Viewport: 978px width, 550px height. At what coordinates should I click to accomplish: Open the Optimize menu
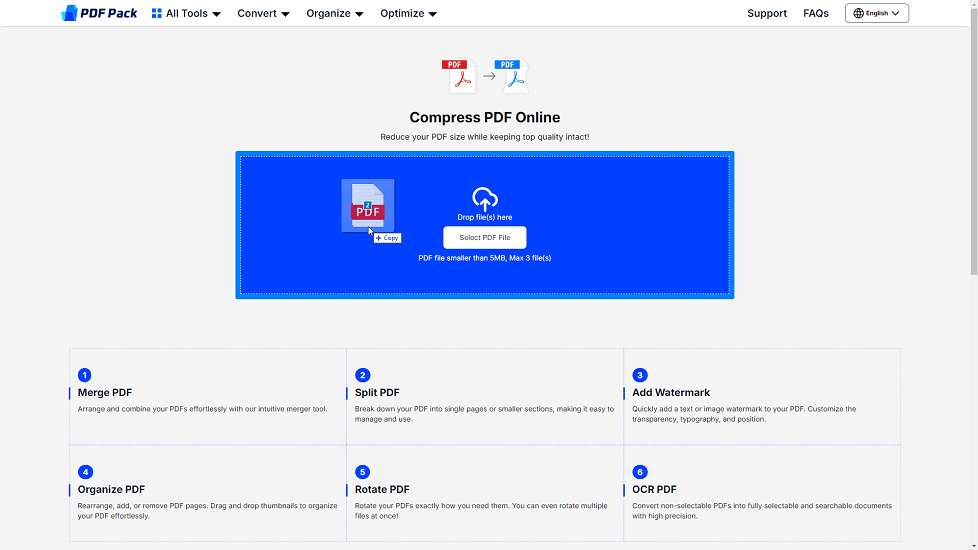pos(408,14)
